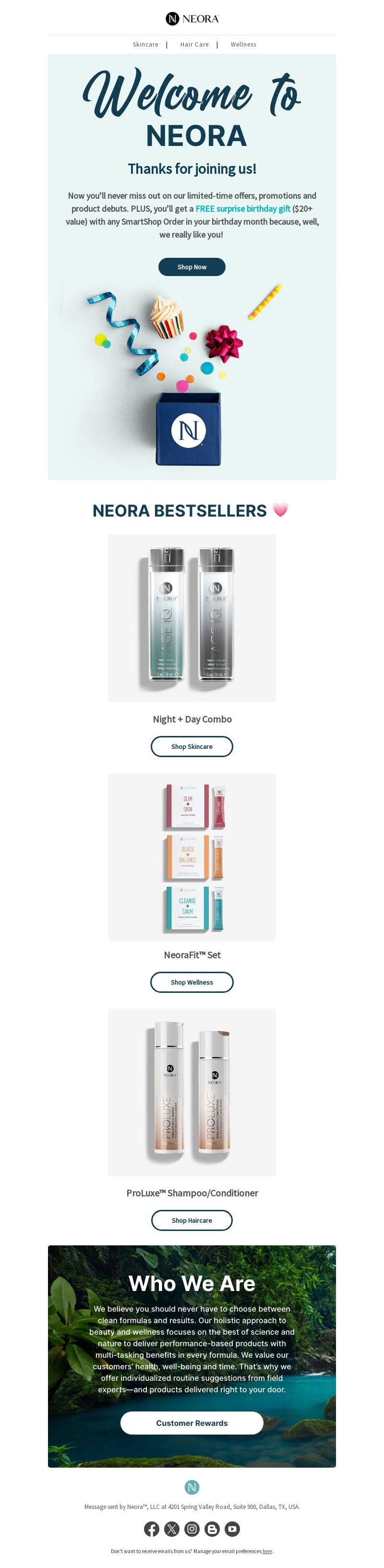The width and height of the screenshot is (384, 1568).
Task: Click the Shop Haircare button
Action: point(192,1220)
